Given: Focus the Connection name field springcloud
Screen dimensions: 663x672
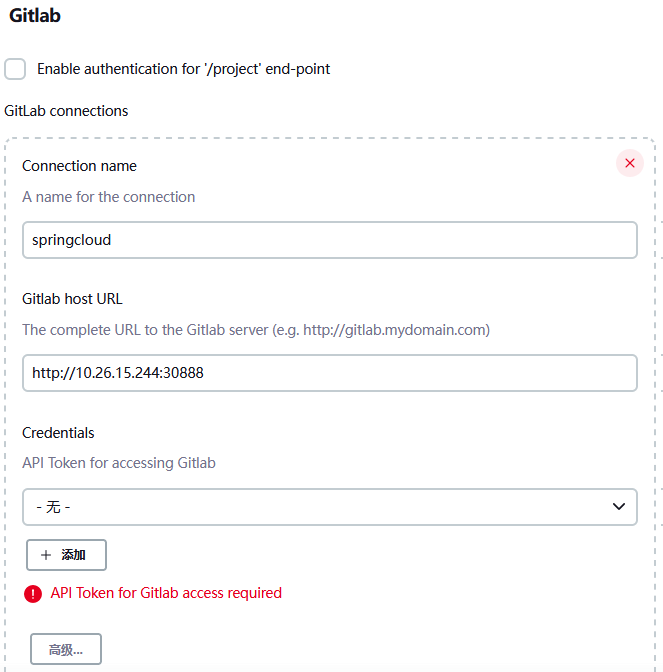Looking at the screenshot, I should coord(330,240).
